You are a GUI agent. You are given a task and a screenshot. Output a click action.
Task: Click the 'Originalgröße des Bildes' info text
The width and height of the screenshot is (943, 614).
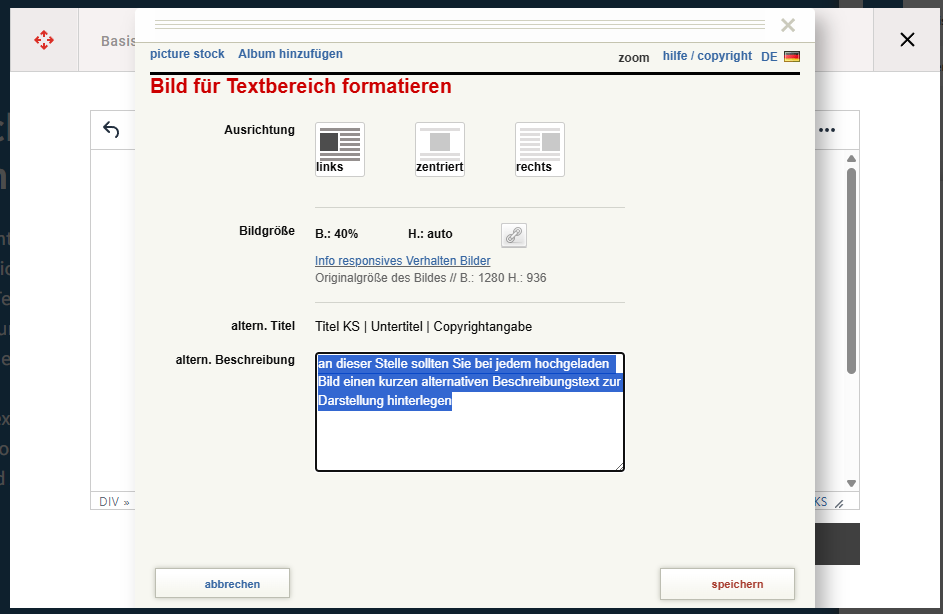tap(431, 278)
